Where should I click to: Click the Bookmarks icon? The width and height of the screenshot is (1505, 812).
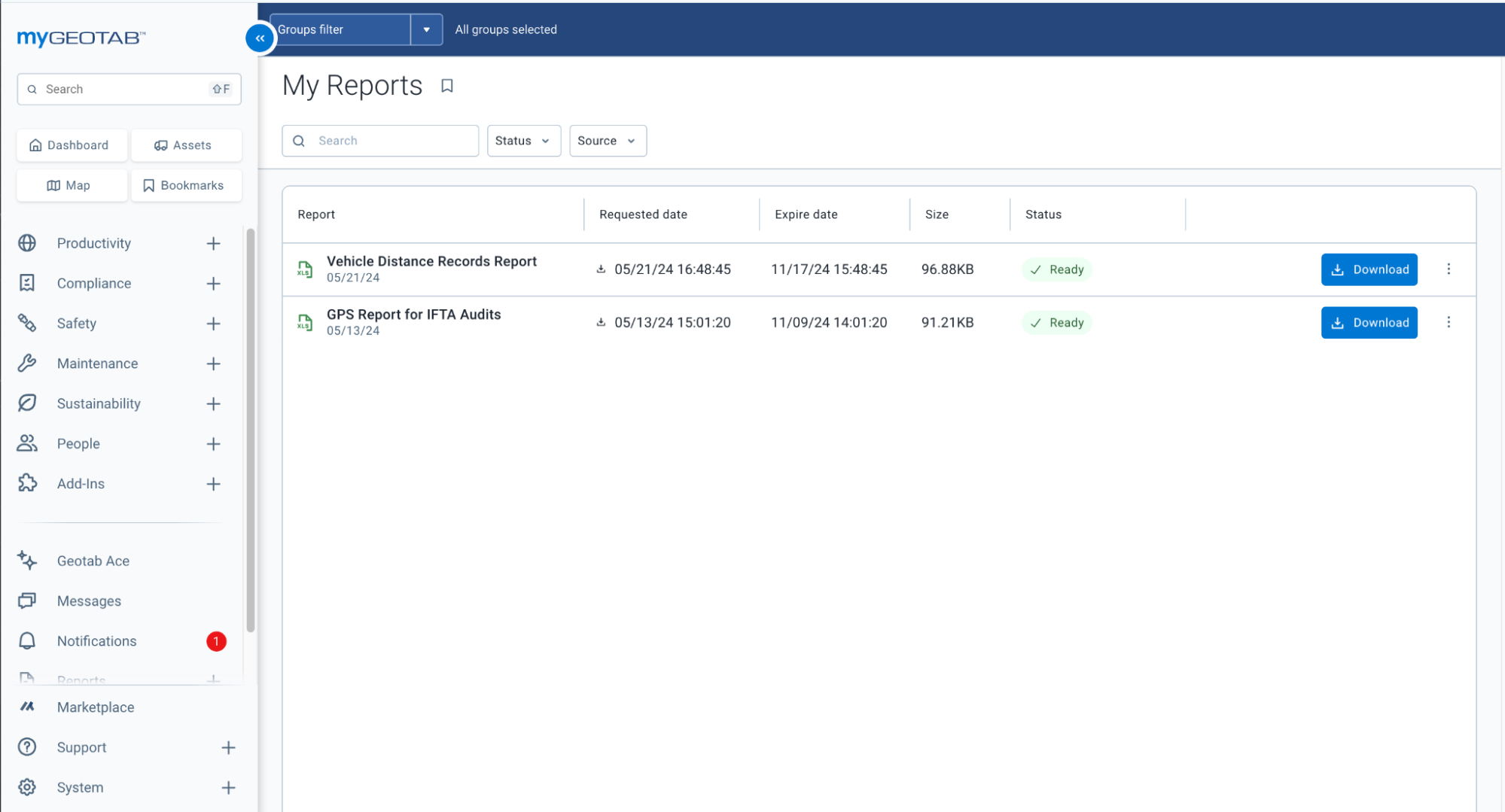(x=186, y=185)
